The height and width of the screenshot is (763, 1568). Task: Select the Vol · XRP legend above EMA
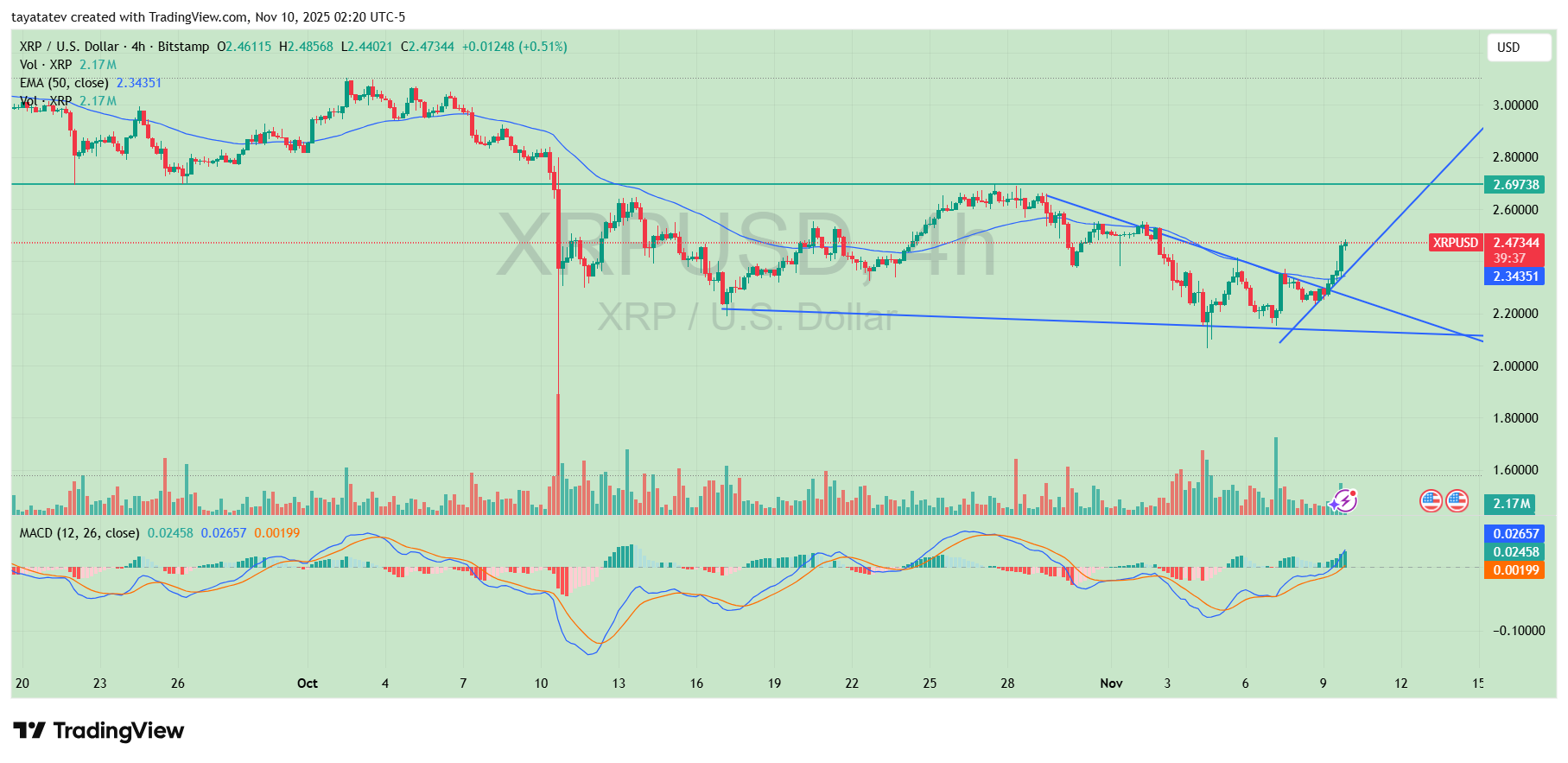tap(46, 65)
